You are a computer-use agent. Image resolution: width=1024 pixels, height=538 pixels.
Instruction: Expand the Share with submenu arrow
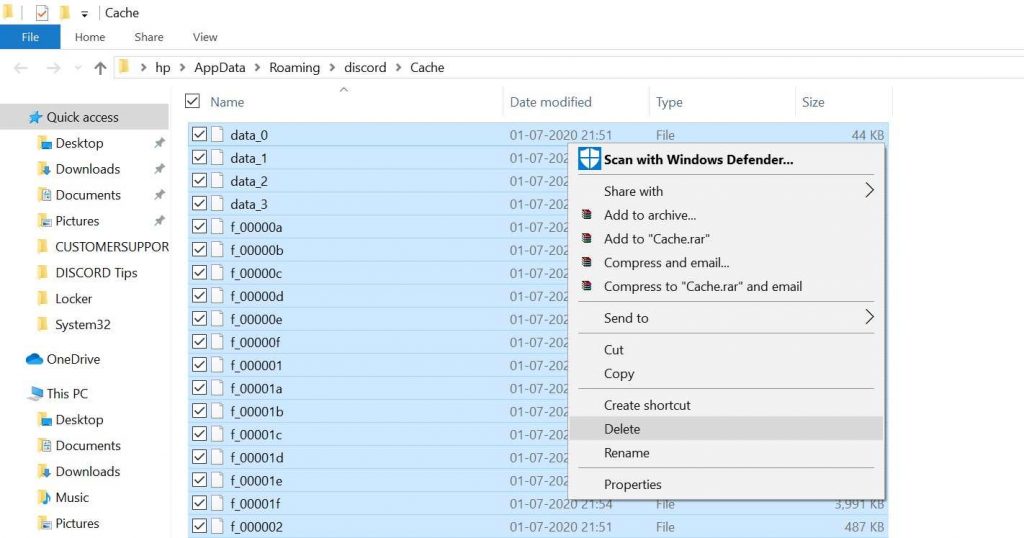(x=869, y=191)
